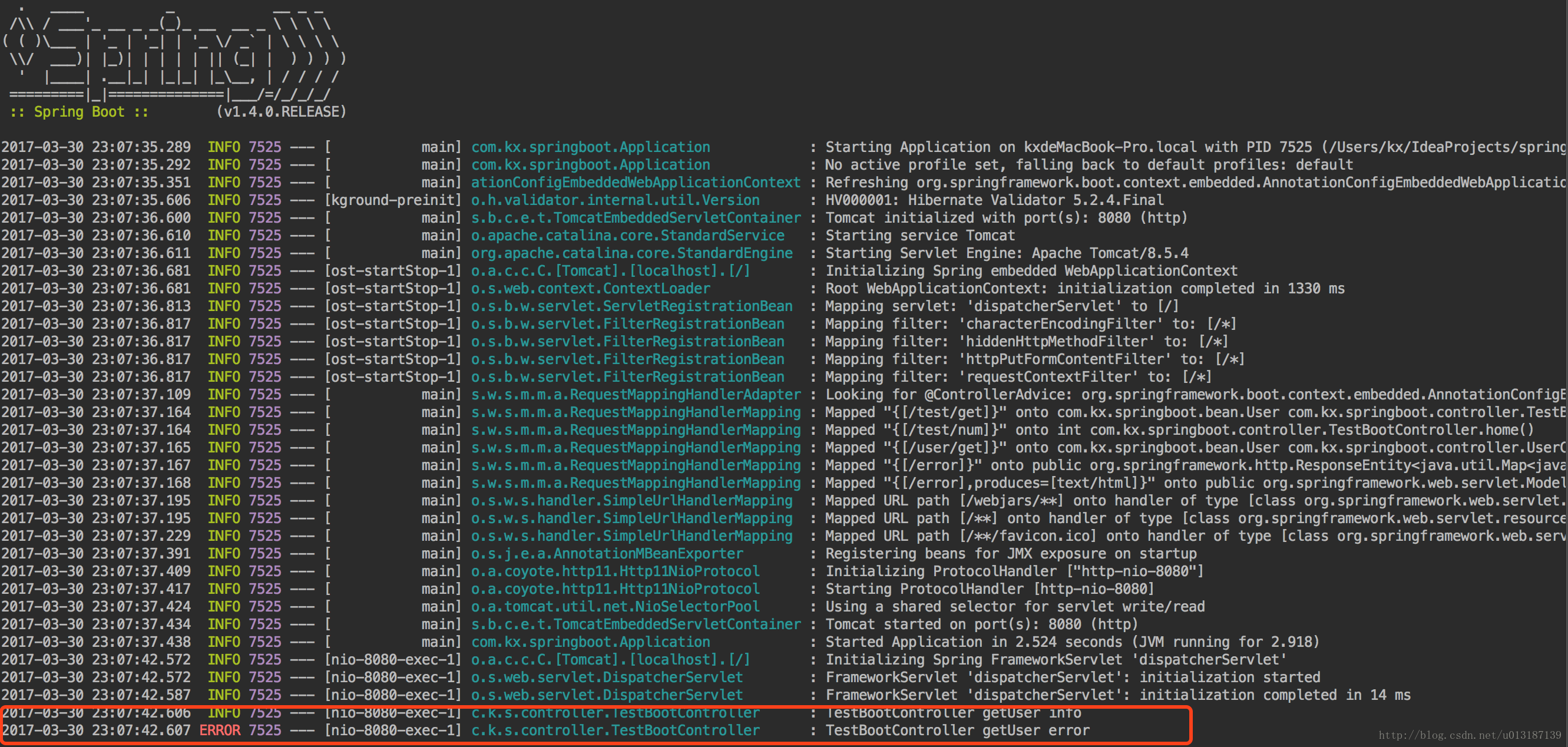This screenshot has height=747, width=1568.
Task: Click 'org.apache.catalina.core.StandardEngine' logger name
Action: click(632, 253)
